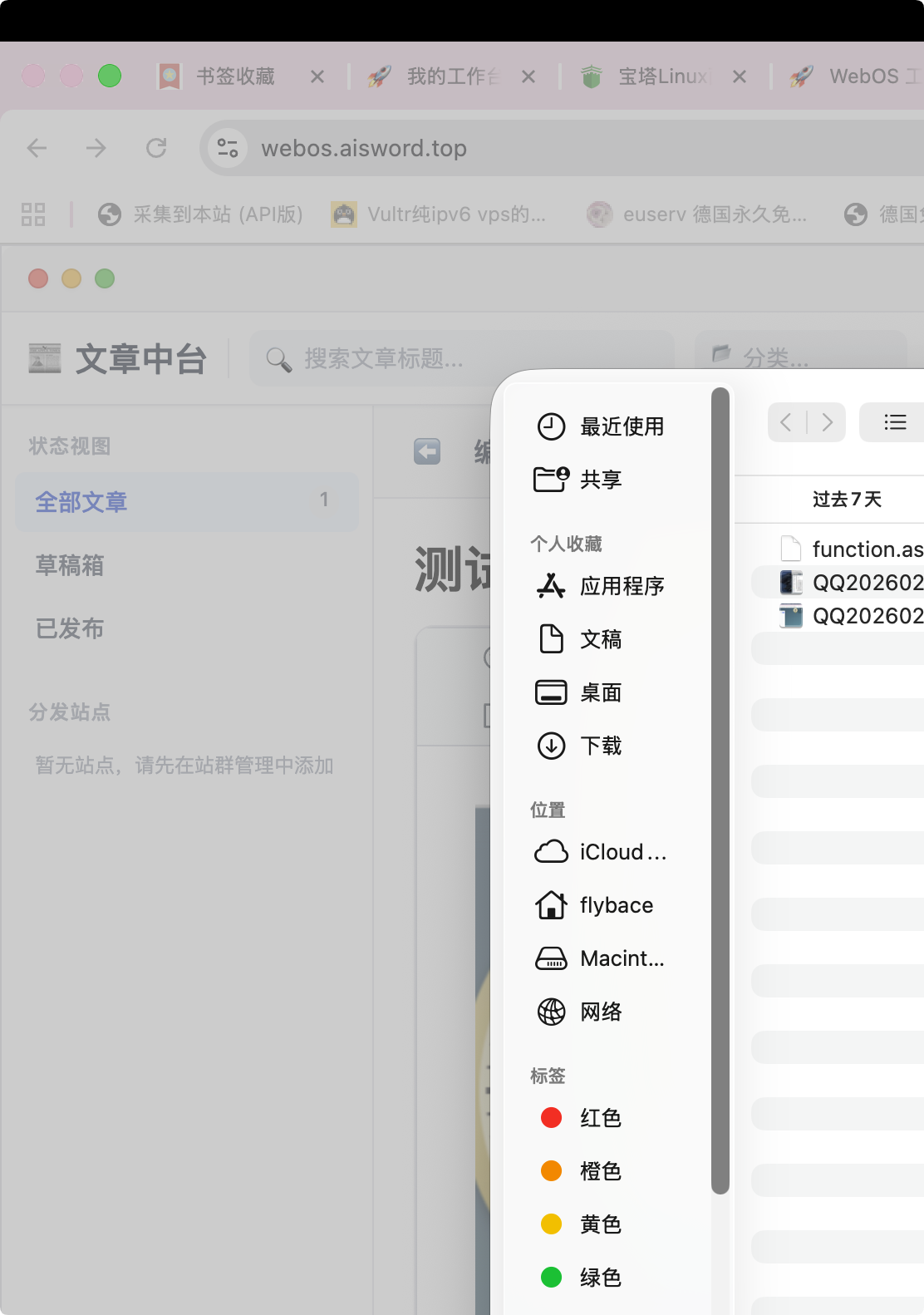Maximize the inner WebOS window green button
Screen dimensions: 924x1315
pyautogui.click(x=105, y=278)
